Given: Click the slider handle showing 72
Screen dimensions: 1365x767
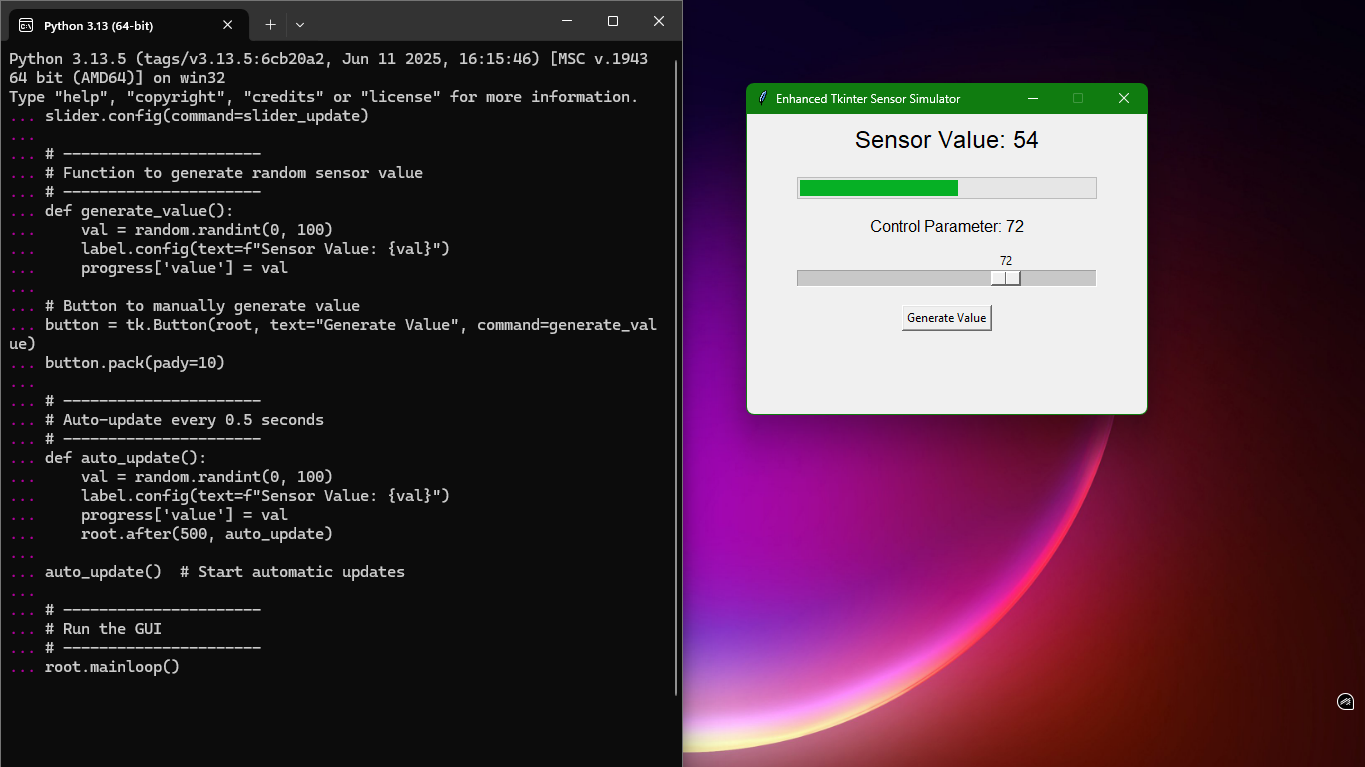Looking at the screenshot, I should (1005, 277).
